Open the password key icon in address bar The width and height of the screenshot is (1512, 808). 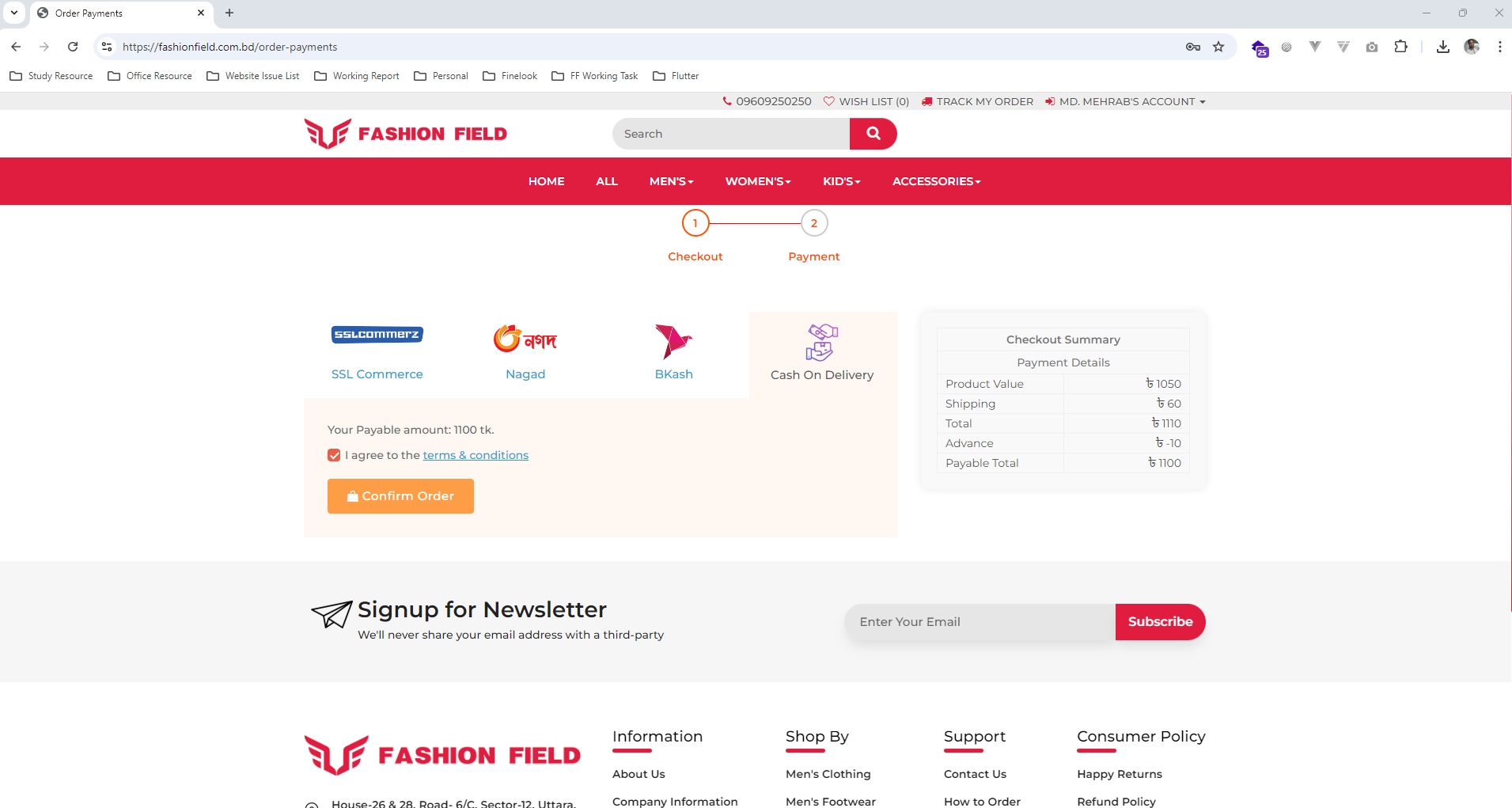(x=1193, y=47)
